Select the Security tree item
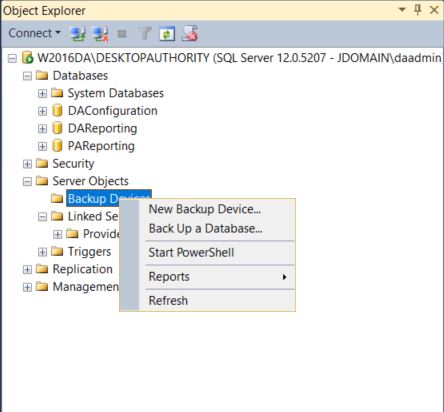This screenshot has width=444, height=412. click(73, 163)
